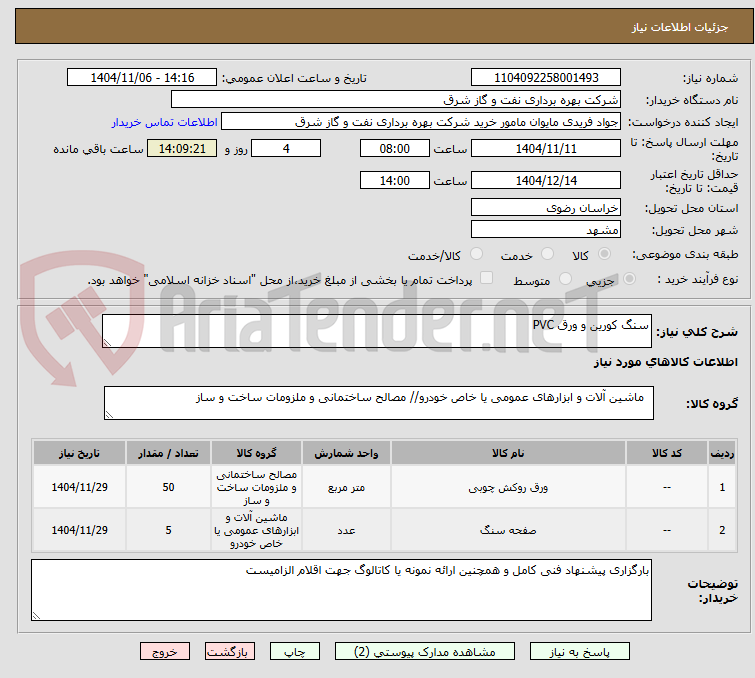Click the city field مشهد

tap(546, 229)
